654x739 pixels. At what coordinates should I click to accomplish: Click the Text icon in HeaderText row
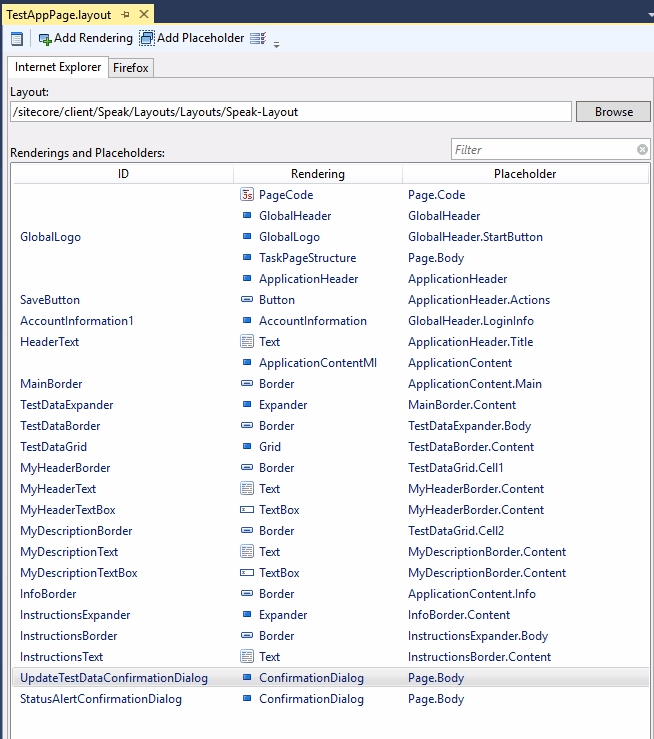click(247, 341)
